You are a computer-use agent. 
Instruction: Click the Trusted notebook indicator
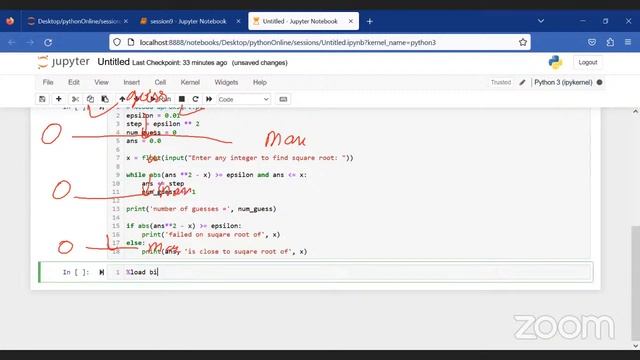tap(501, 82)
